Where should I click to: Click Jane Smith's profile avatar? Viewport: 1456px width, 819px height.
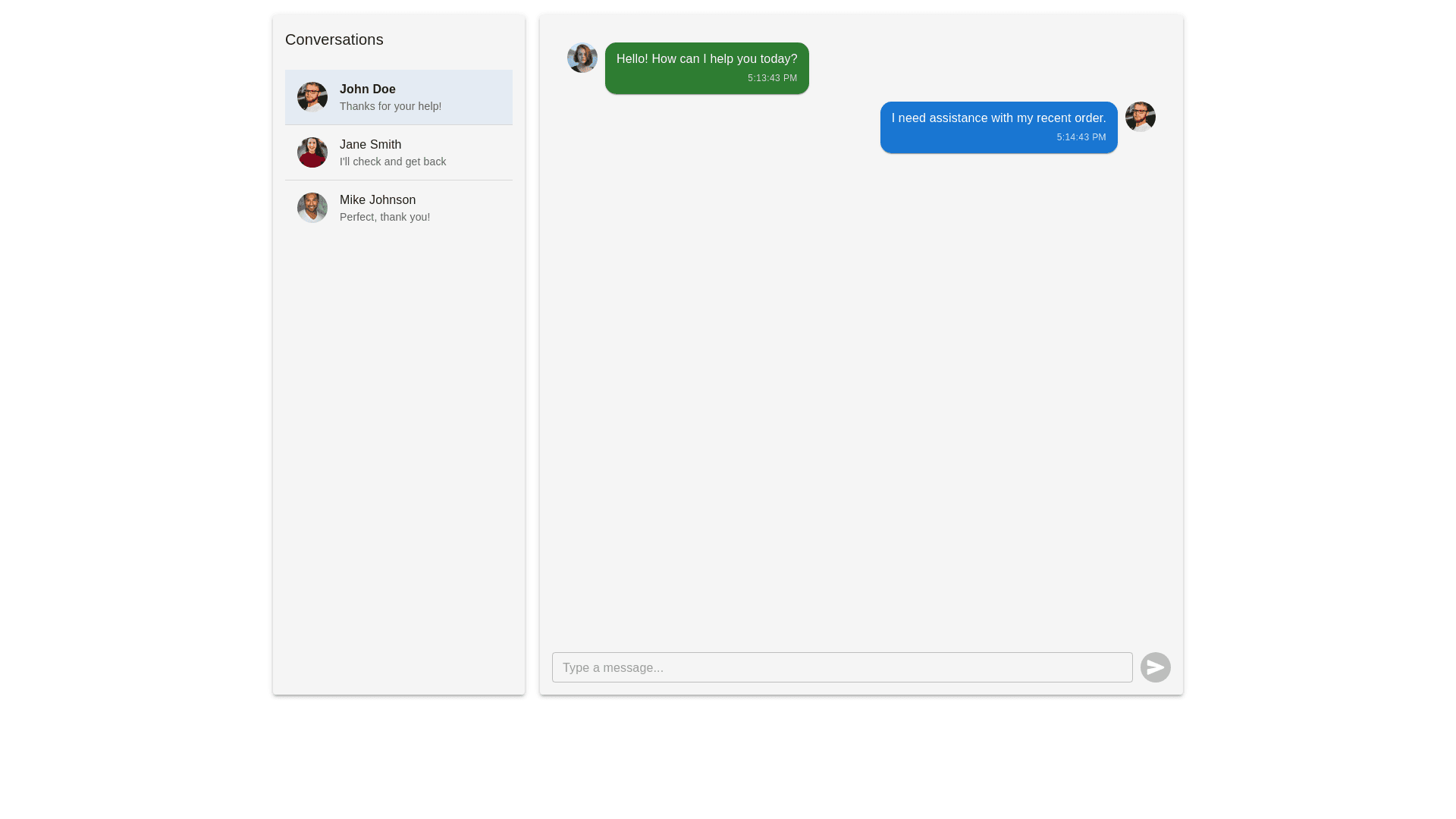coord(312,152)
